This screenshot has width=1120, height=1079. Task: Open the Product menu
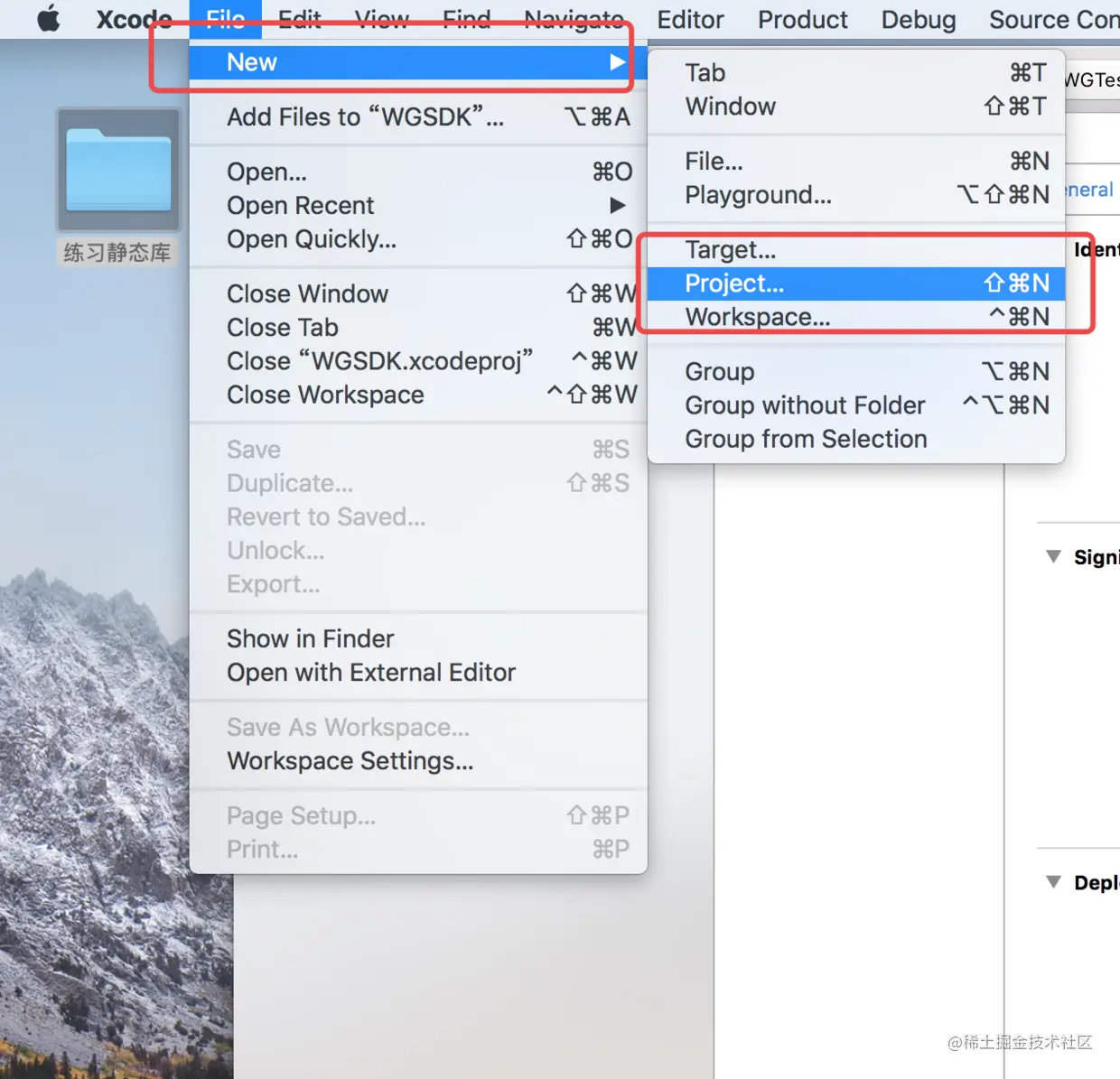(802, 19)
